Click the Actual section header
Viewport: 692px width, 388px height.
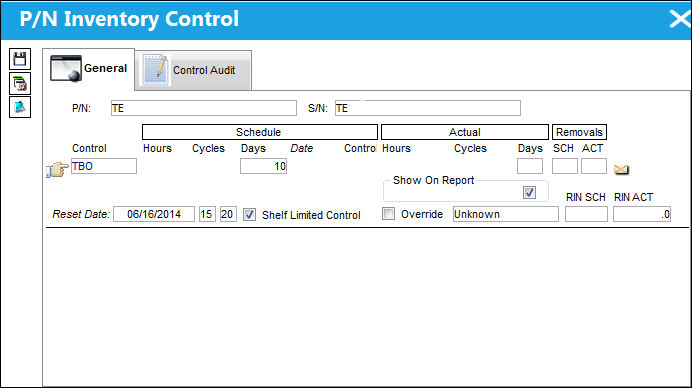point(465,132)
